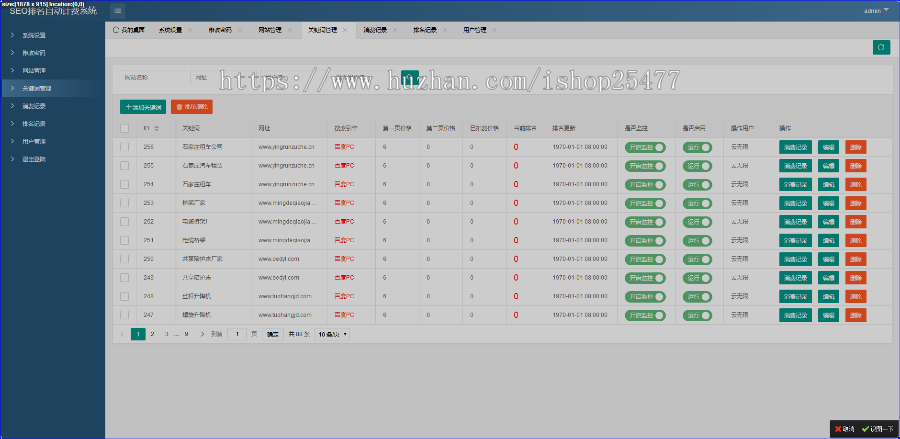Click the ID column sort arrows
The image size is (900, 439).
coord(157,128)
